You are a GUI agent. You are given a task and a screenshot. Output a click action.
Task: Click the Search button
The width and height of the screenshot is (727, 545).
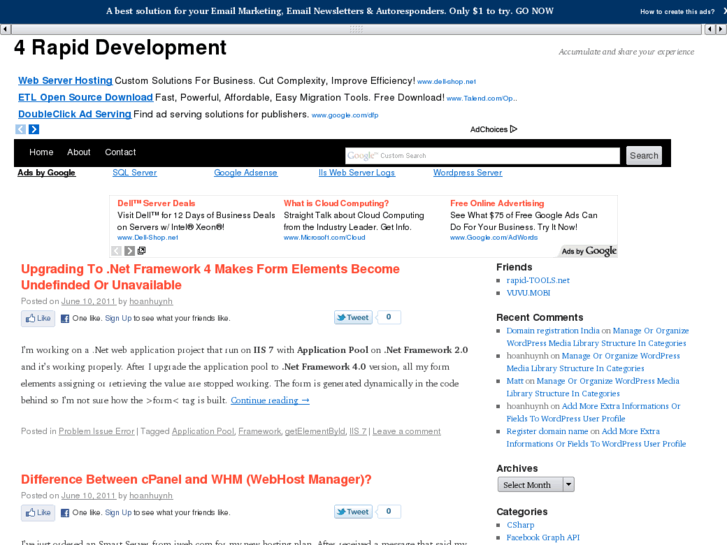pyautogui.click(x=644, y=155)
